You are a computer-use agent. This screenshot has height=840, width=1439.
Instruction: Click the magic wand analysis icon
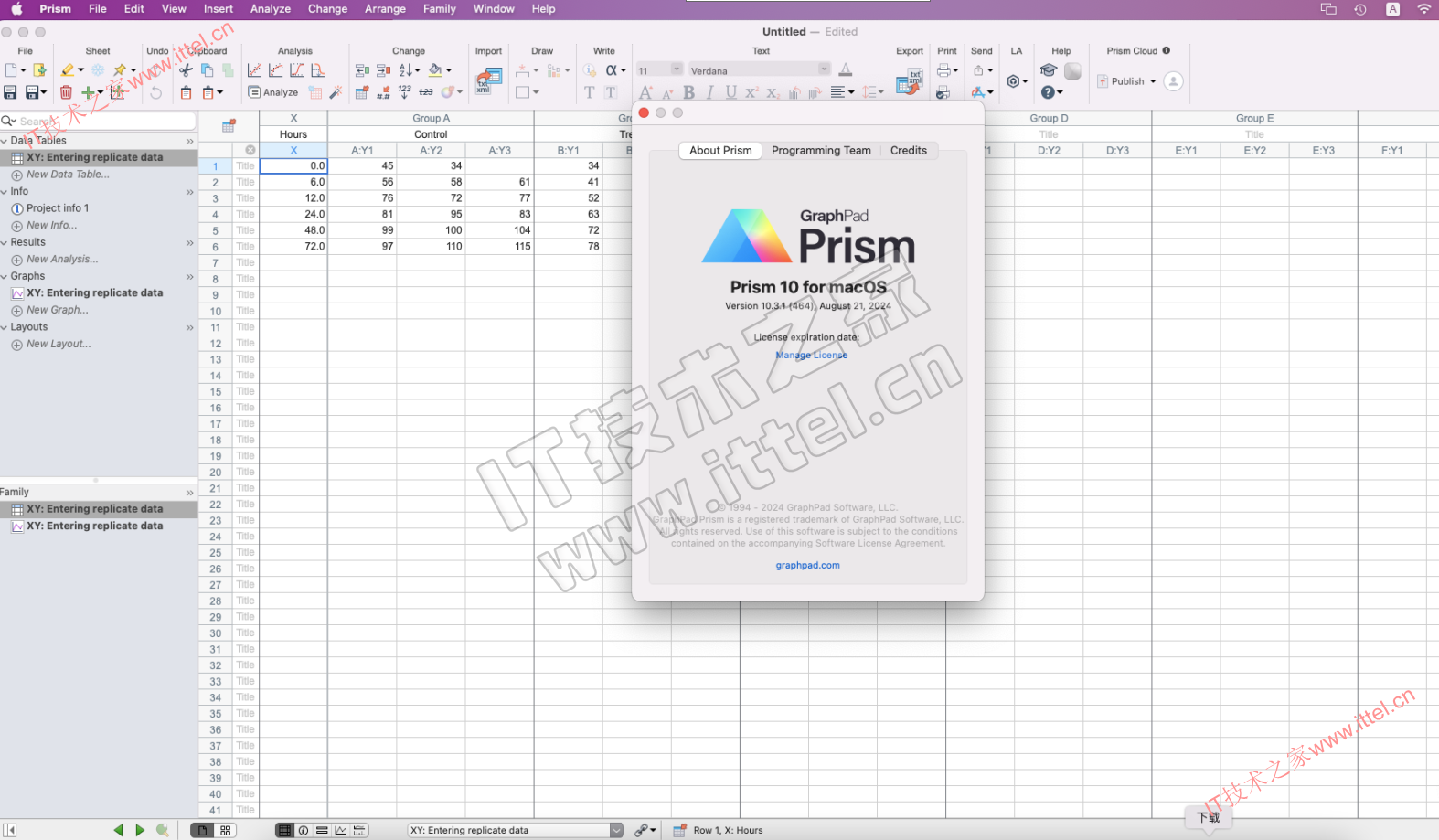tap(336, 92)
